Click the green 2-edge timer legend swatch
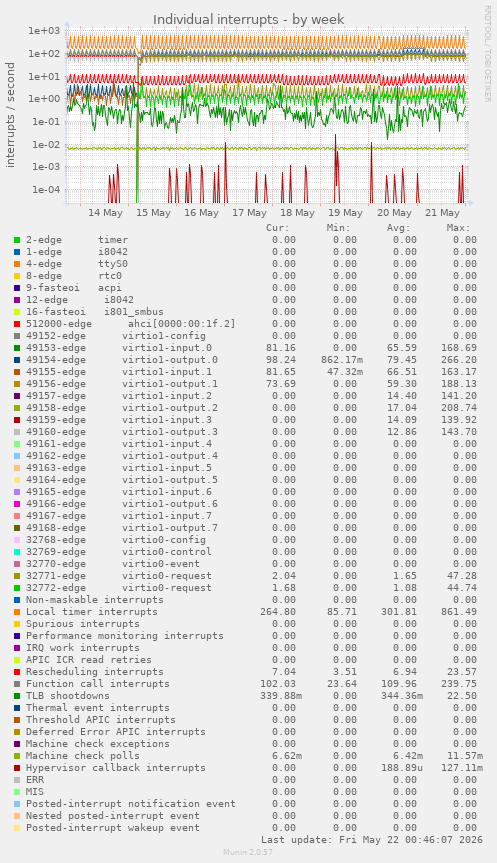The image size is (497, 863). point(17,240)
